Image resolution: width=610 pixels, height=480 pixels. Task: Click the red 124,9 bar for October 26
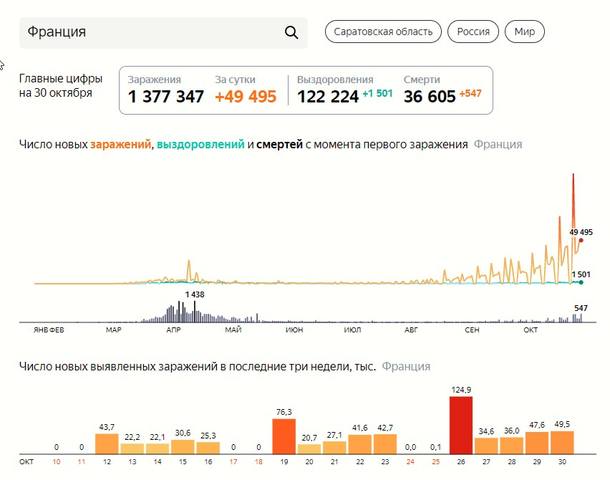[x=461, y=426]
